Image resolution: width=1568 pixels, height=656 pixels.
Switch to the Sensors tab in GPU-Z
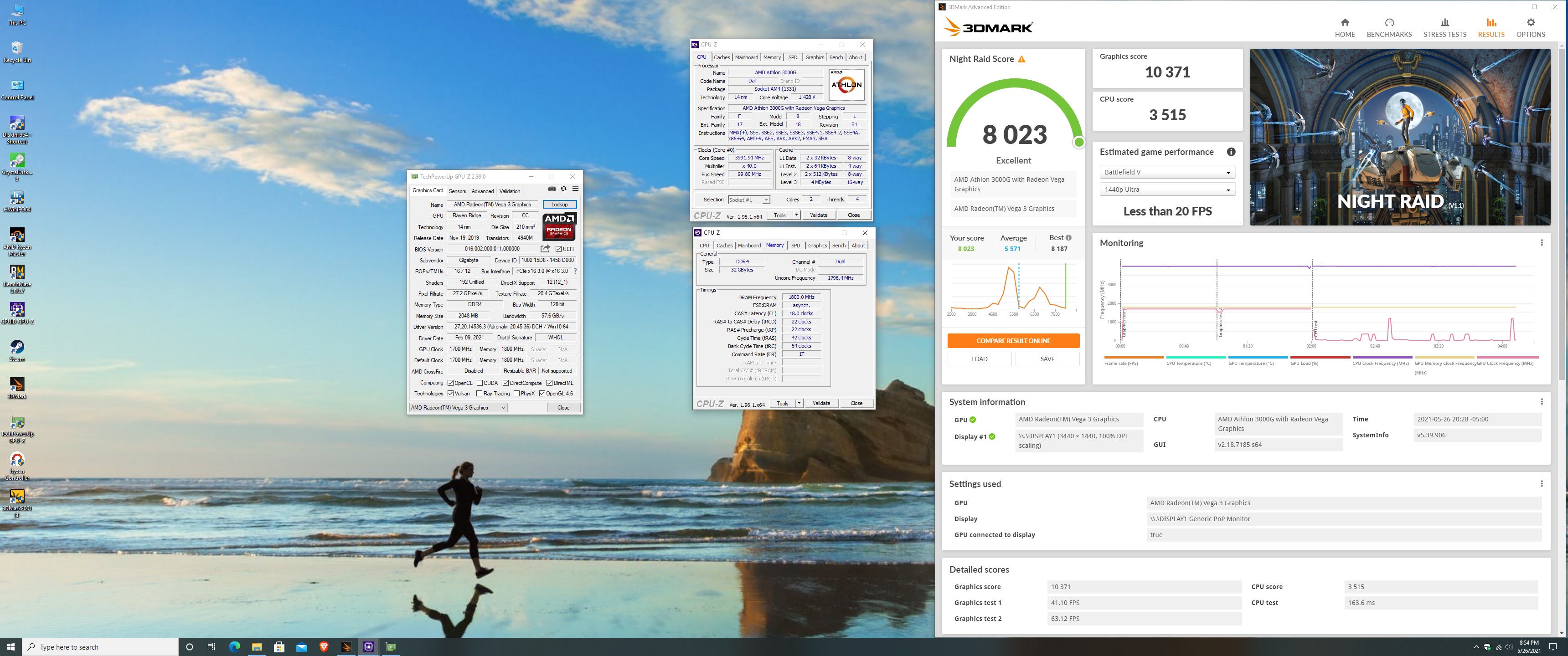tap(457, 191)
